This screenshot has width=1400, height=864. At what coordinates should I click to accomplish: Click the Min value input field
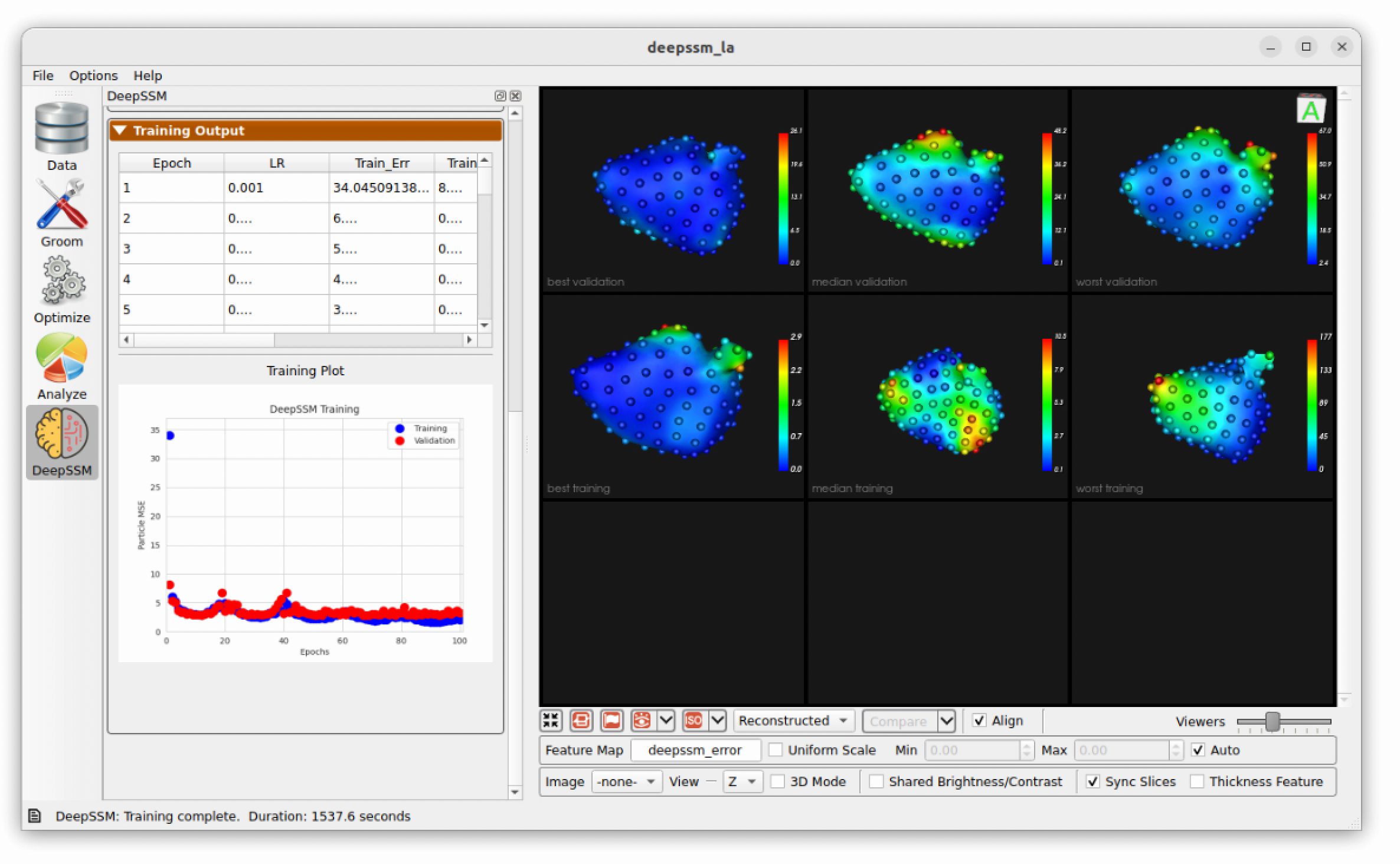(x=973, y=750)
